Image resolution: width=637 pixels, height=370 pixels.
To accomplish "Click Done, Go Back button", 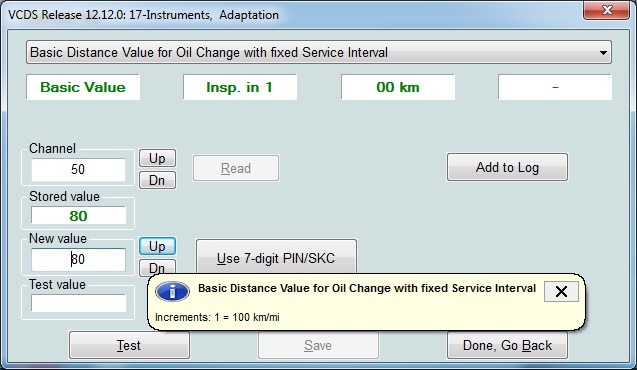I will coord(507,345).
